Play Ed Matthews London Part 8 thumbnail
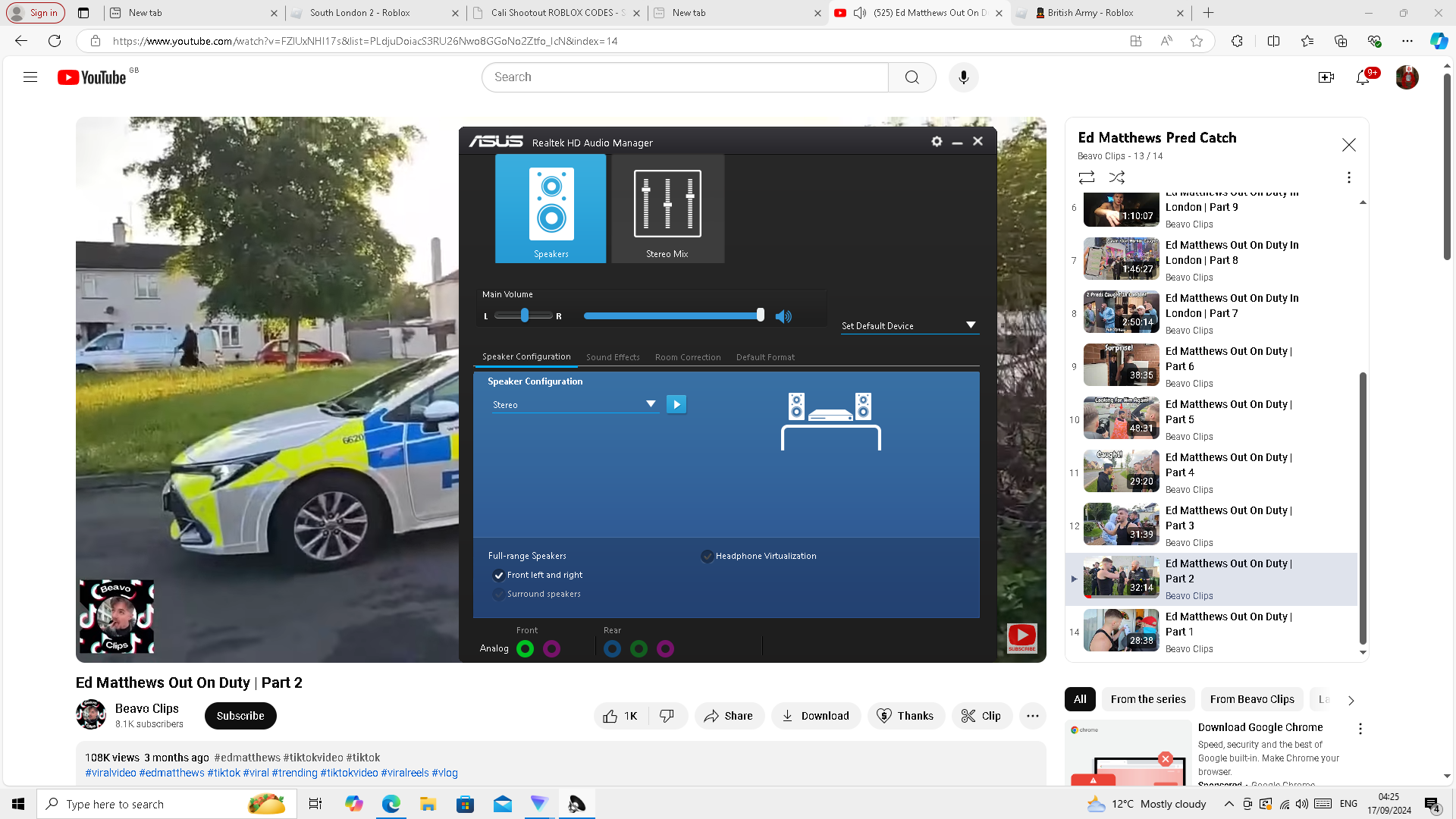Screen dimensions: 1456x819 [1122, 259]
